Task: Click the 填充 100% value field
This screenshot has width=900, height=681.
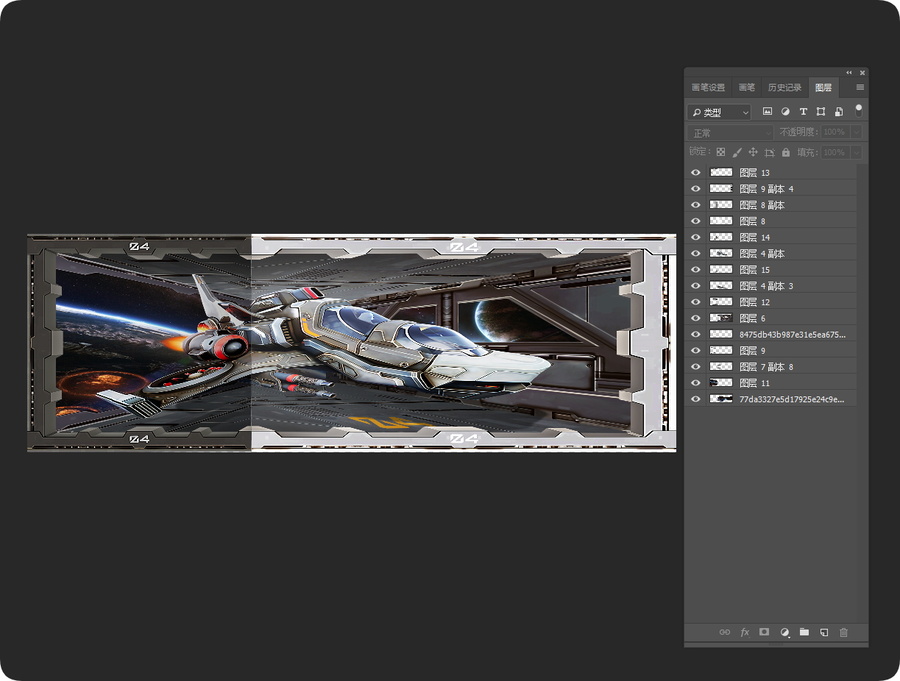Action: (836, 152)
